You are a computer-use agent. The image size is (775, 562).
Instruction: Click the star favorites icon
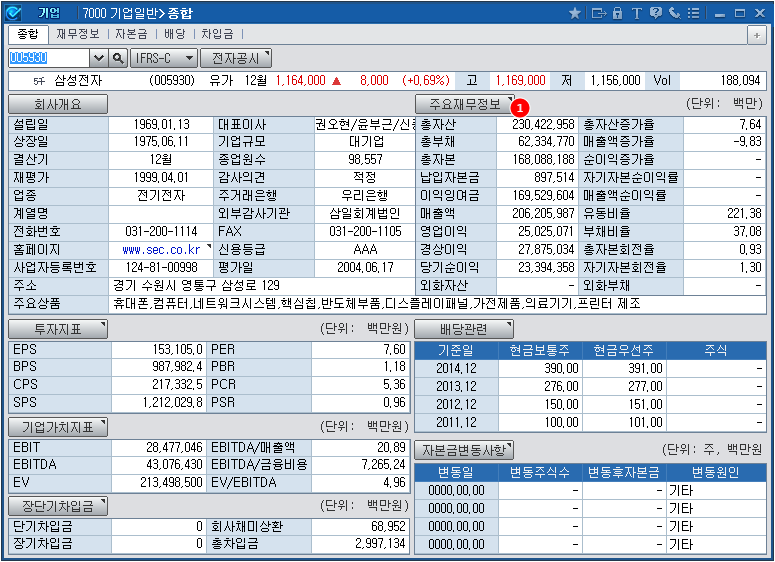click(x=574, y=13)
